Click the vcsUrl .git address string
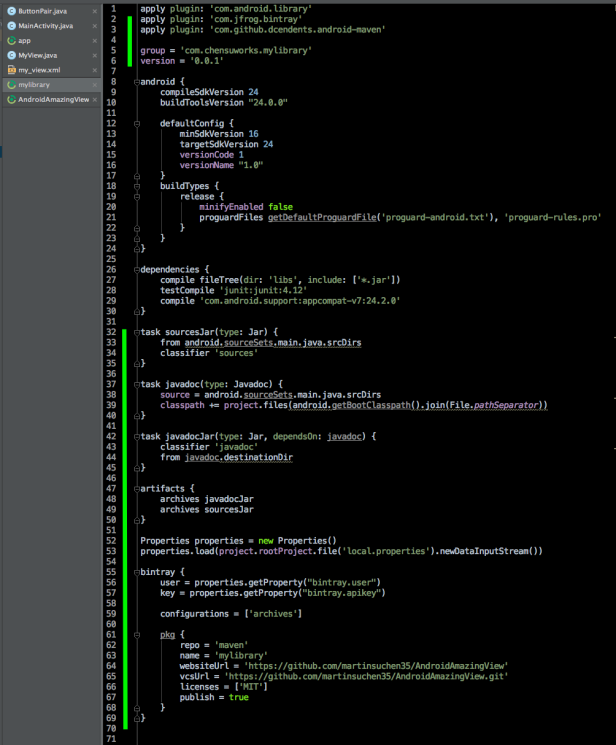The height and width of the screenshot is (745, 616). coord(366,677)
